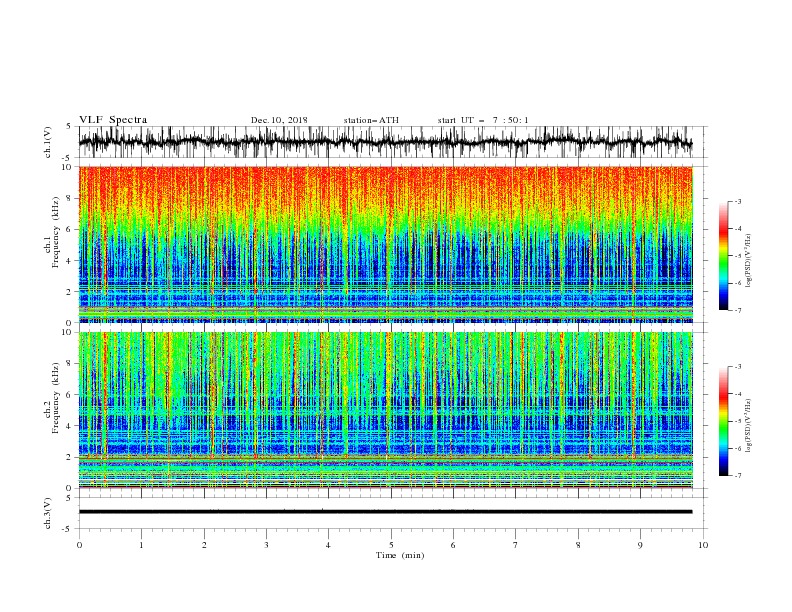This screenshot has height=612, width=792.
Task: Click the "ch.3(V)" waveform axis label
Action: pyautogui.click(x=48, y=513)
